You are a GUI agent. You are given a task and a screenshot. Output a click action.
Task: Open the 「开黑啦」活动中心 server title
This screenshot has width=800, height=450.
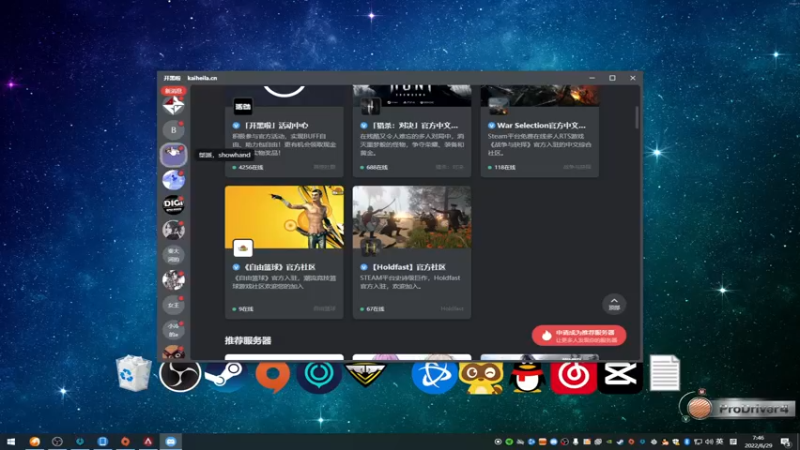pos(276,126)
